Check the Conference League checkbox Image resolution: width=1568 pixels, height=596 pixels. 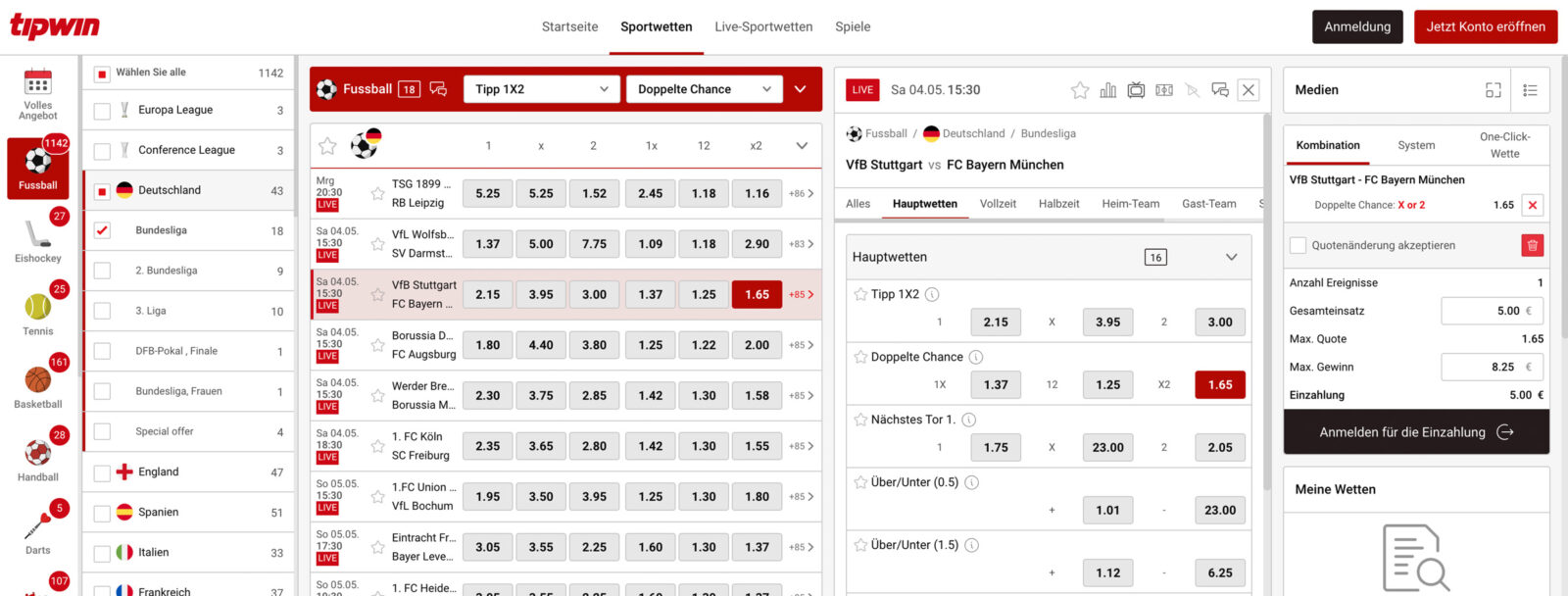(102, 151)
